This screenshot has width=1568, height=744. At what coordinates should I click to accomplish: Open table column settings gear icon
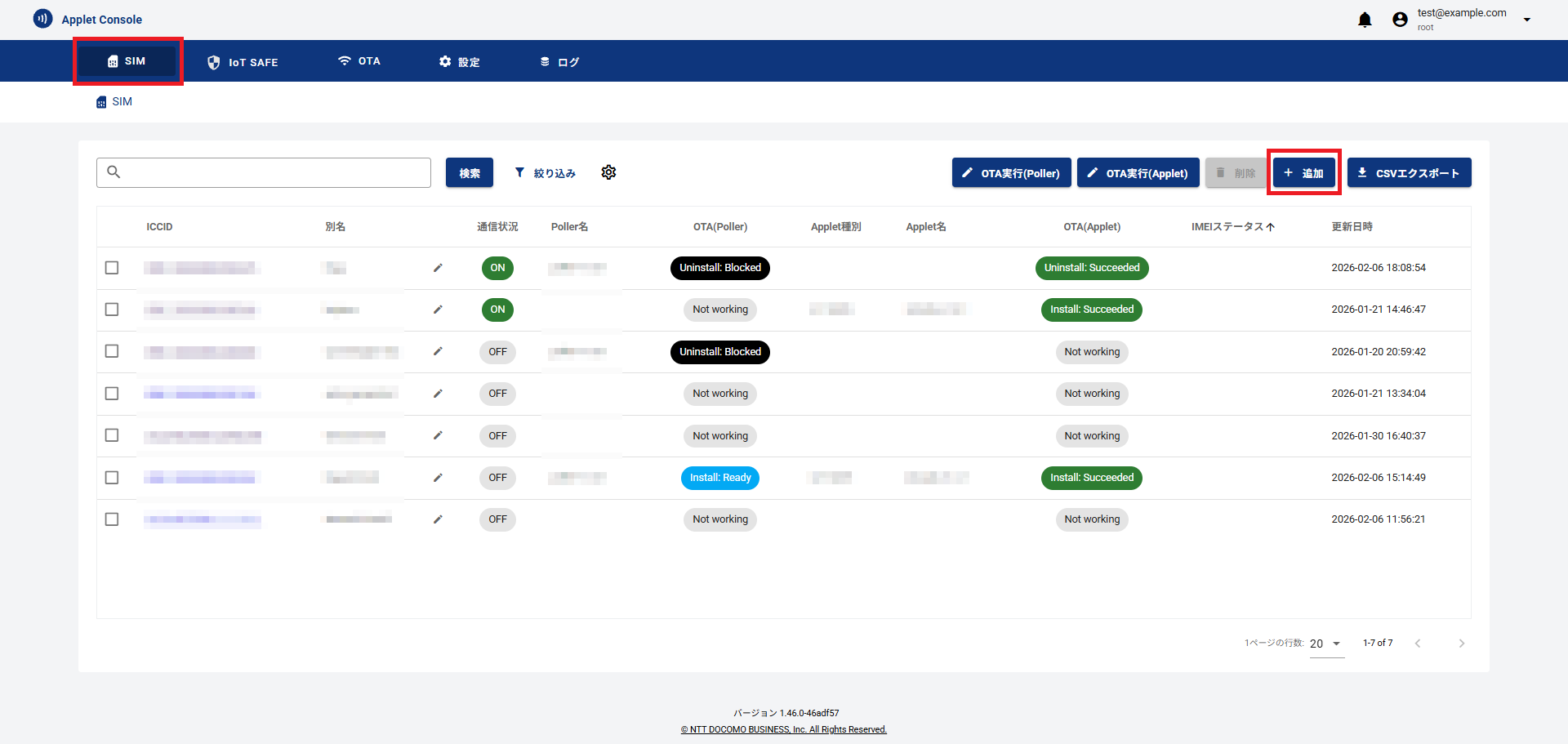click(608, 172)
